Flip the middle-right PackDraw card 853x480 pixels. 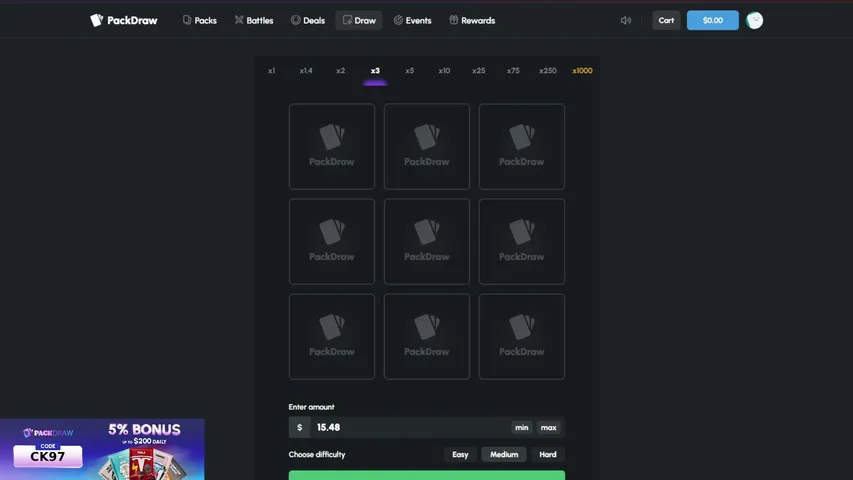(x=522, y=241)
